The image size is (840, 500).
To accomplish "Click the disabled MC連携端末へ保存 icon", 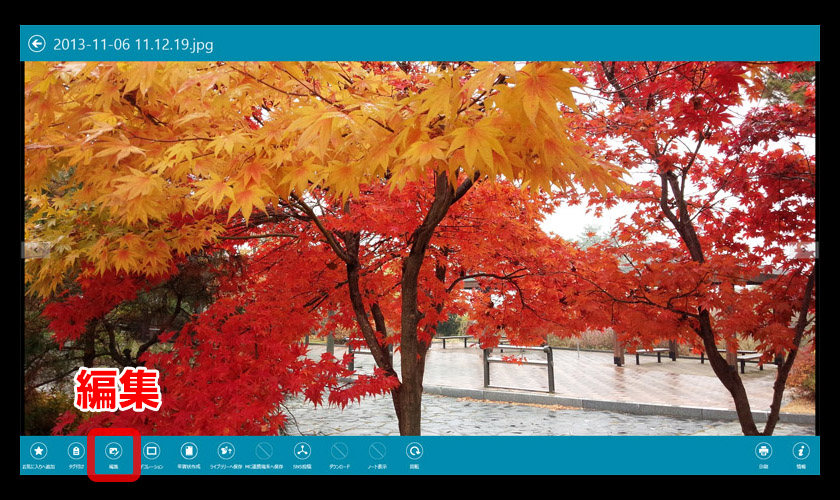I will click(x=264, y=452).
